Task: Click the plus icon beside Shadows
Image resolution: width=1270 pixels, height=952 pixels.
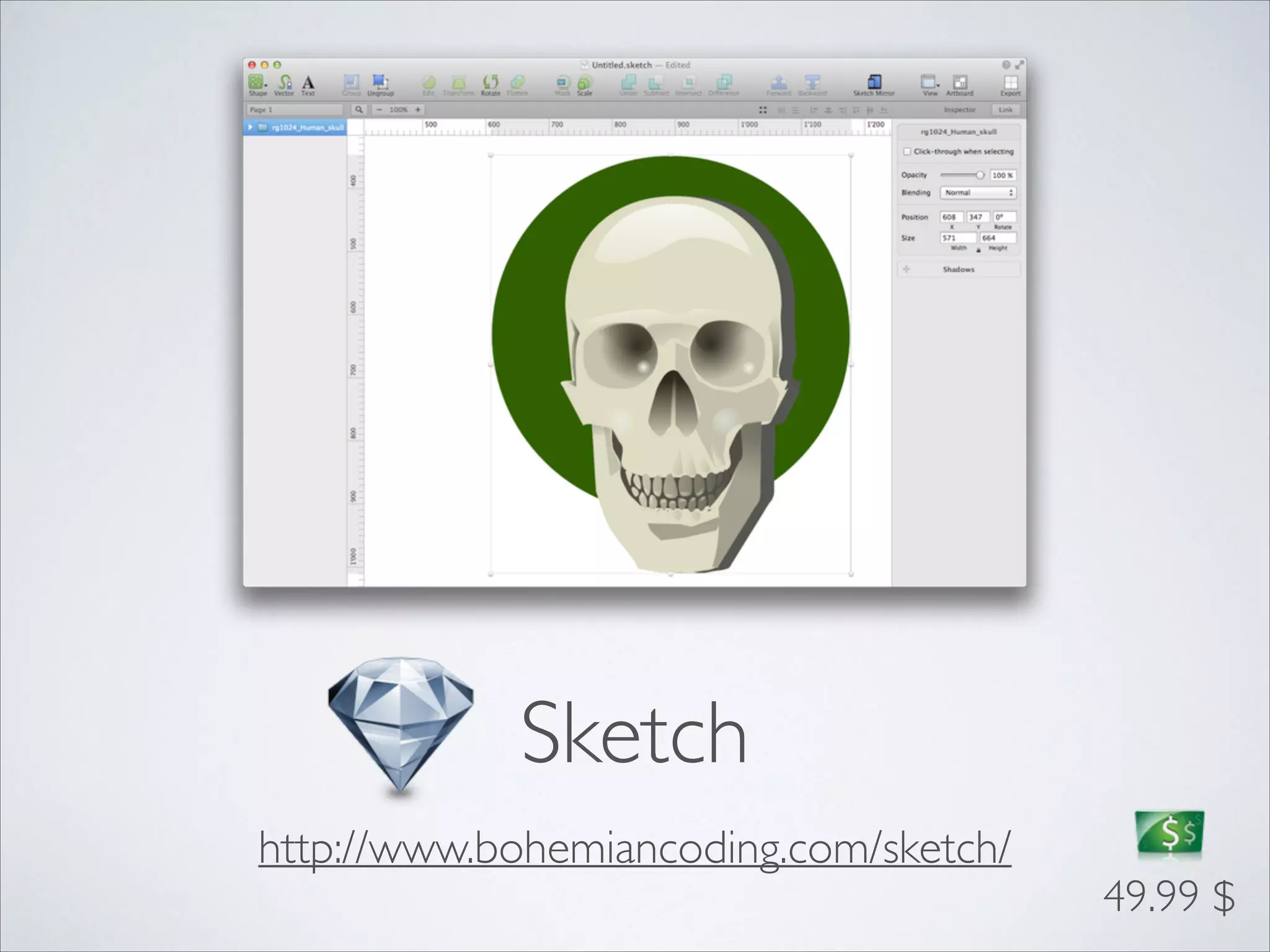Action: pos(907,269)
